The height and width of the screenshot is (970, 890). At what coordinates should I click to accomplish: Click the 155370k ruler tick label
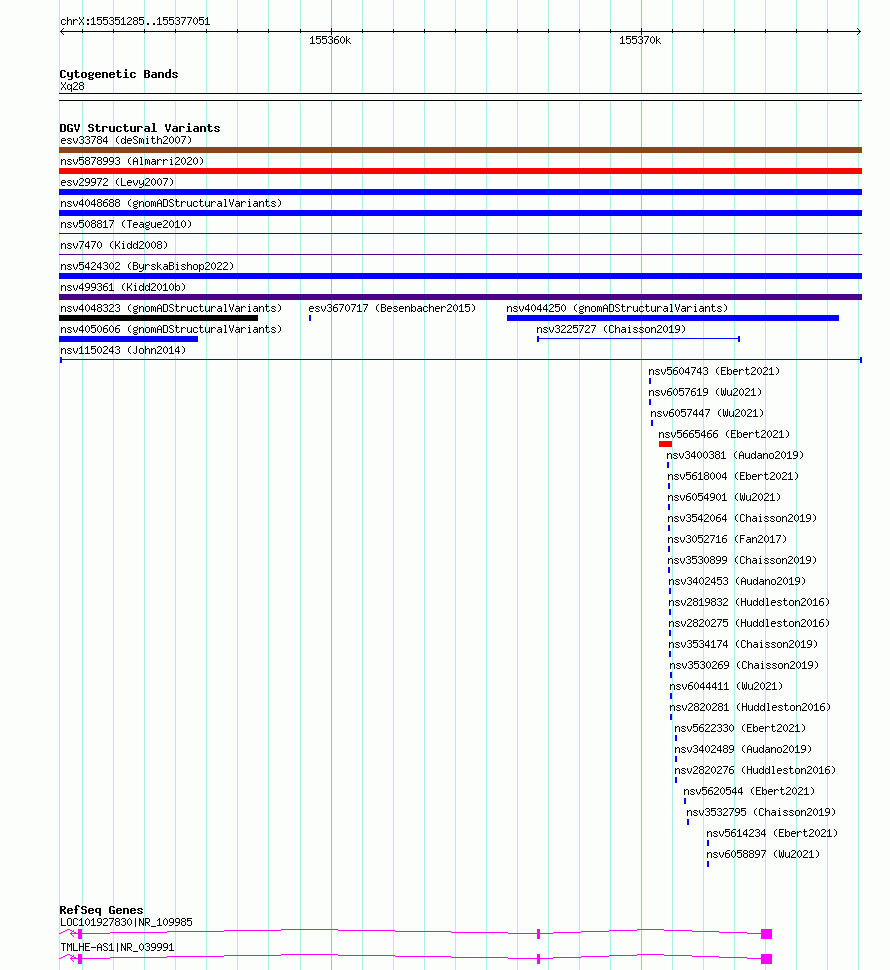[640, 41]
